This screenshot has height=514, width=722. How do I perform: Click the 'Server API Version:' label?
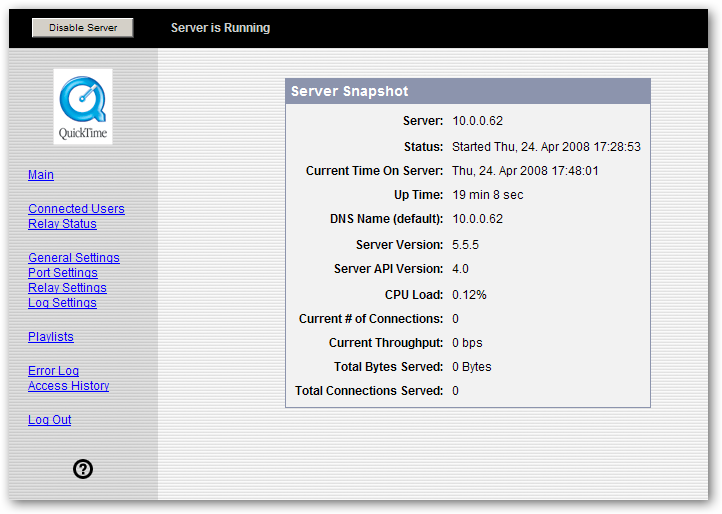point(389,269)
